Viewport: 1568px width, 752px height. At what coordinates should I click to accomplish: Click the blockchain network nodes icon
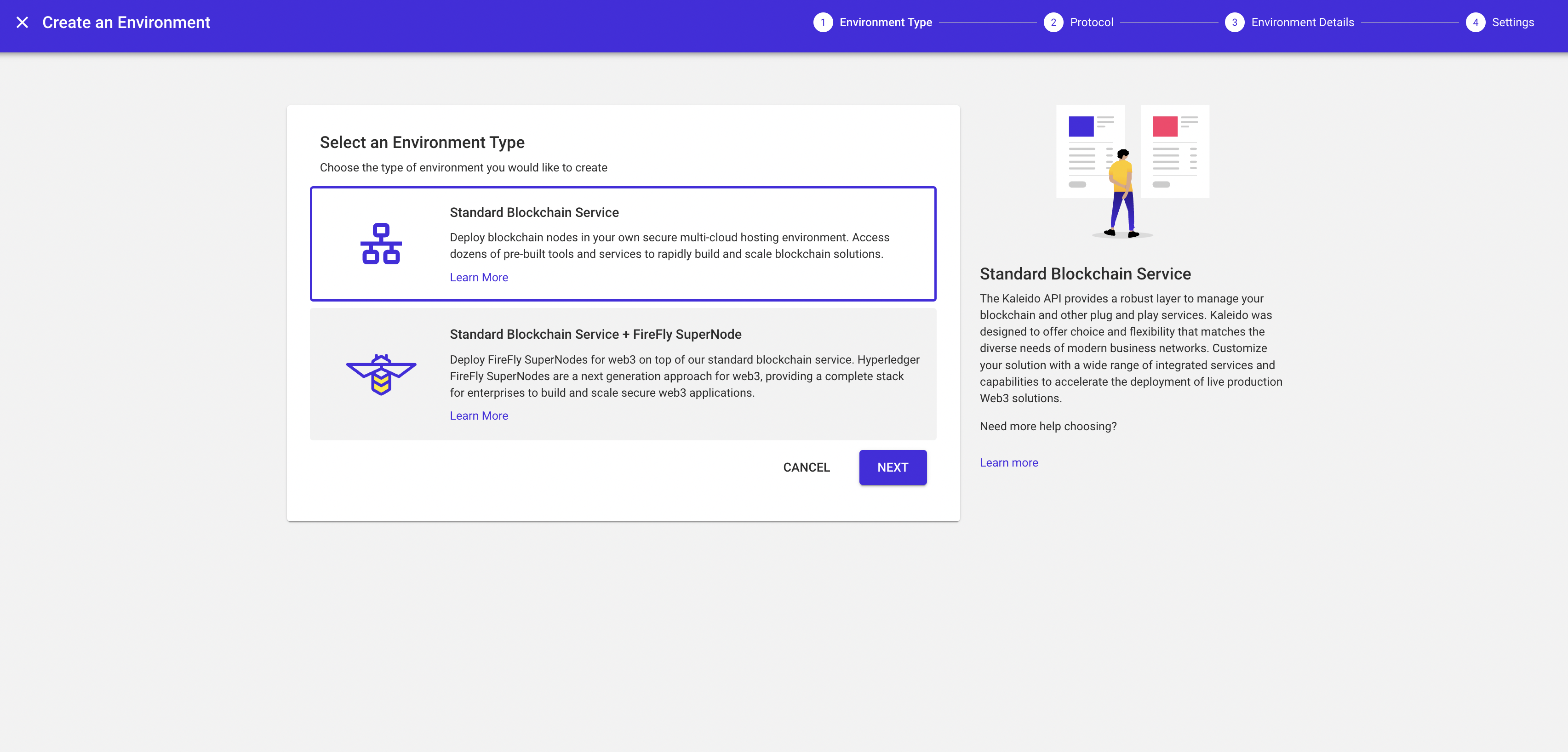pos(381,243)
